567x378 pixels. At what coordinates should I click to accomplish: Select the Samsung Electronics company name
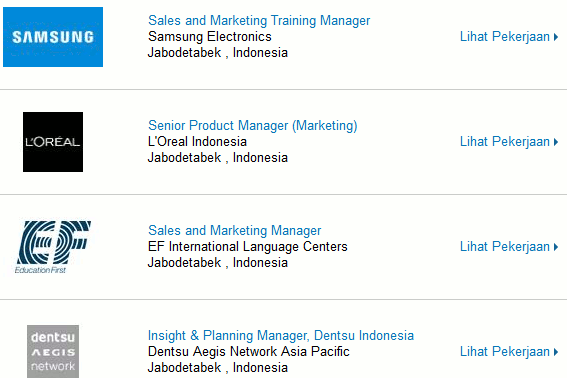coord(210,37)
